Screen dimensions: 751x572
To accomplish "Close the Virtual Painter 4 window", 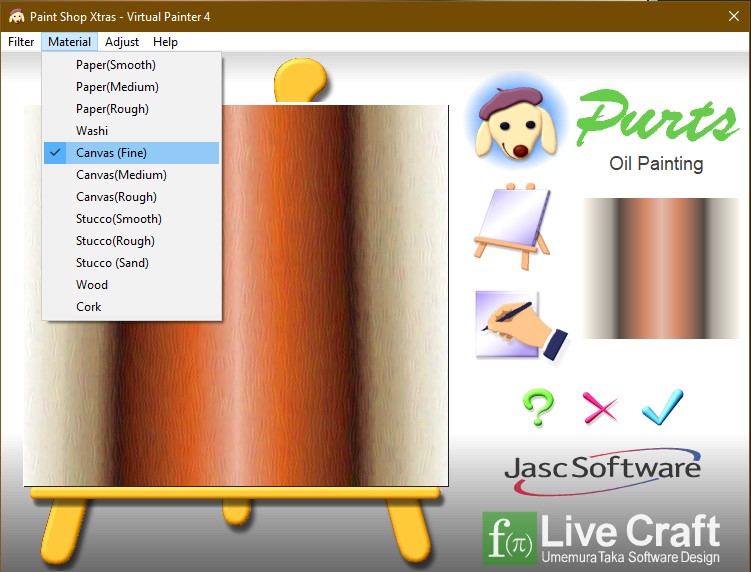I will click(x=734, y=16).
